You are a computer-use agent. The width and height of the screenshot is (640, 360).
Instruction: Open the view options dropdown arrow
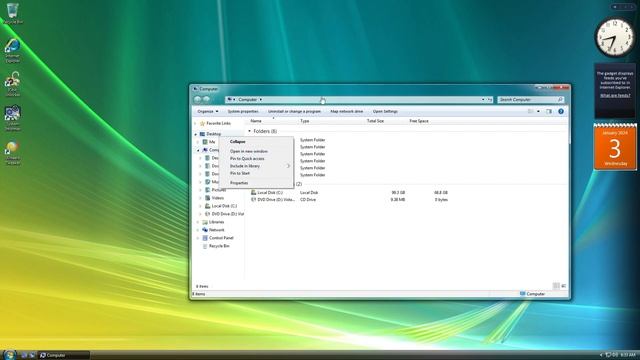(538, 111)
